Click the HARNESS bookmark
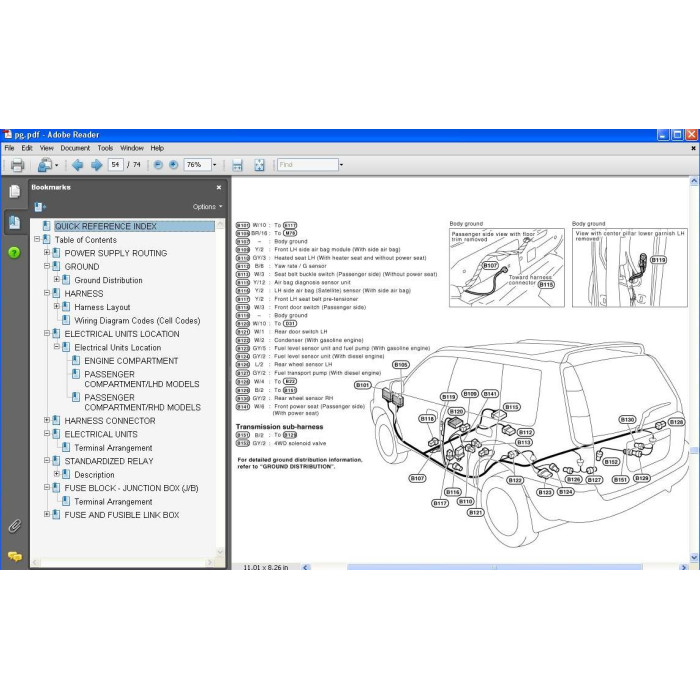The height and width of the screenshot is (700, 700). point(83,294)
